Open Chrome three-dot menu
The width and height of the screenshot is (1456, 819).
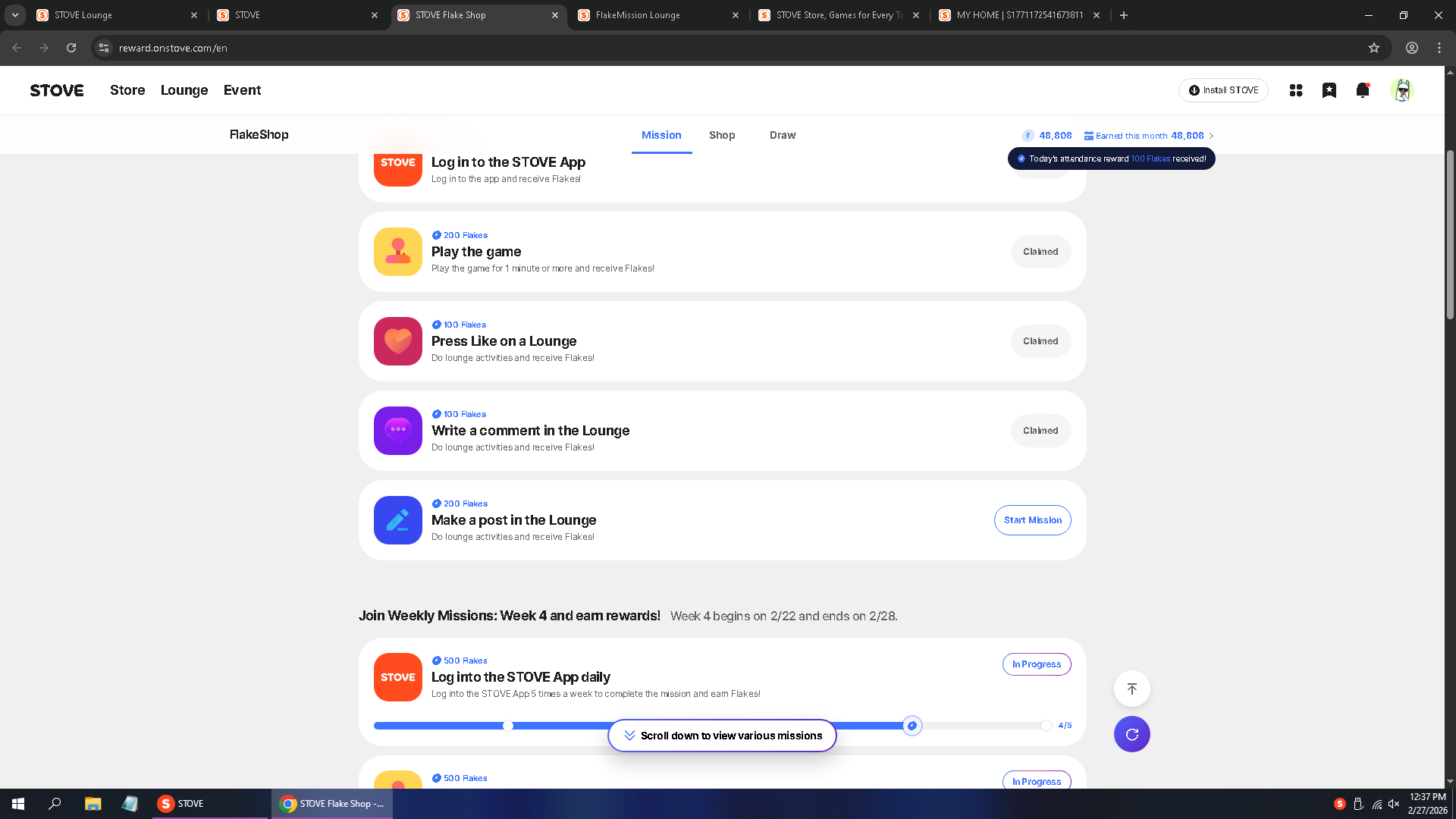pyautogui.click(x=1439, y=48)
